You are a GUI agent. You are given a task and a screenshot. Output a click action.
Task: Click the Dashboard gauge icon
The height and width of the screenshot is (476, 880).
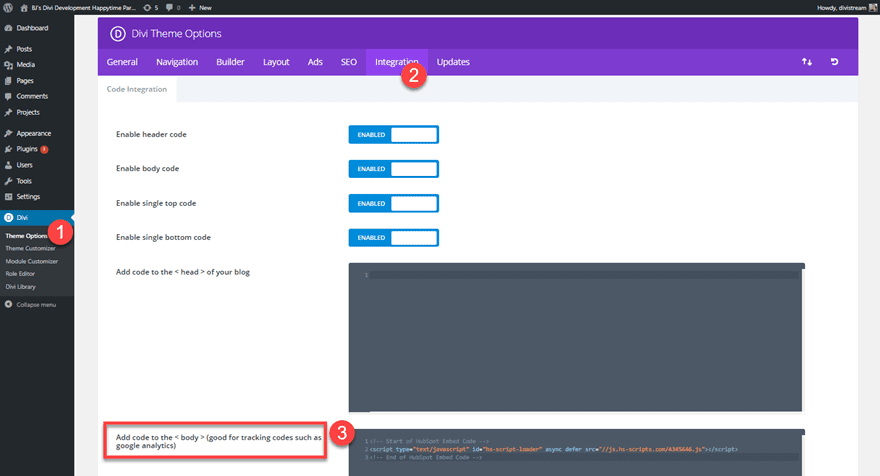pyautogui.click(x=8, y=28)
